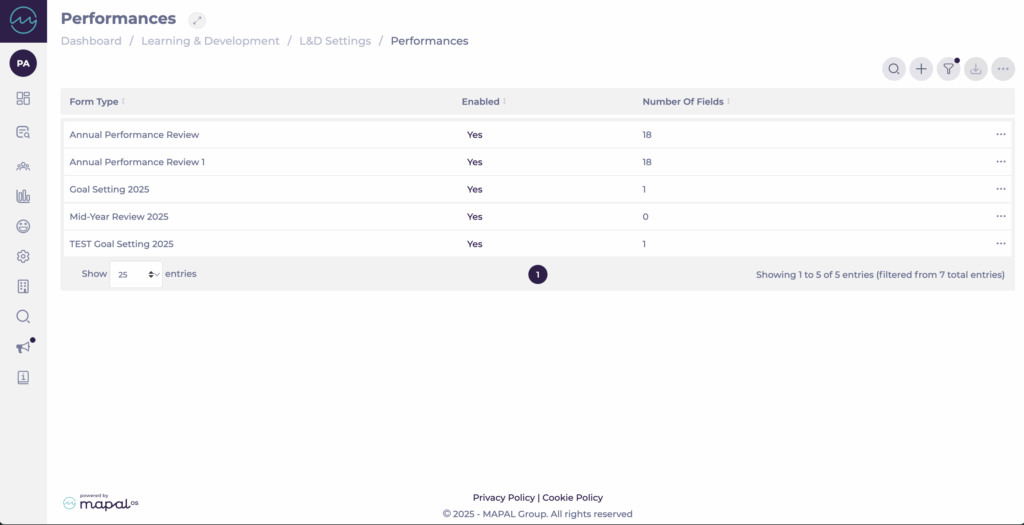Open row menu for Mid-Year Review 2025
This screenshot has width=1024, height=525.
(x=1000, y=216)
